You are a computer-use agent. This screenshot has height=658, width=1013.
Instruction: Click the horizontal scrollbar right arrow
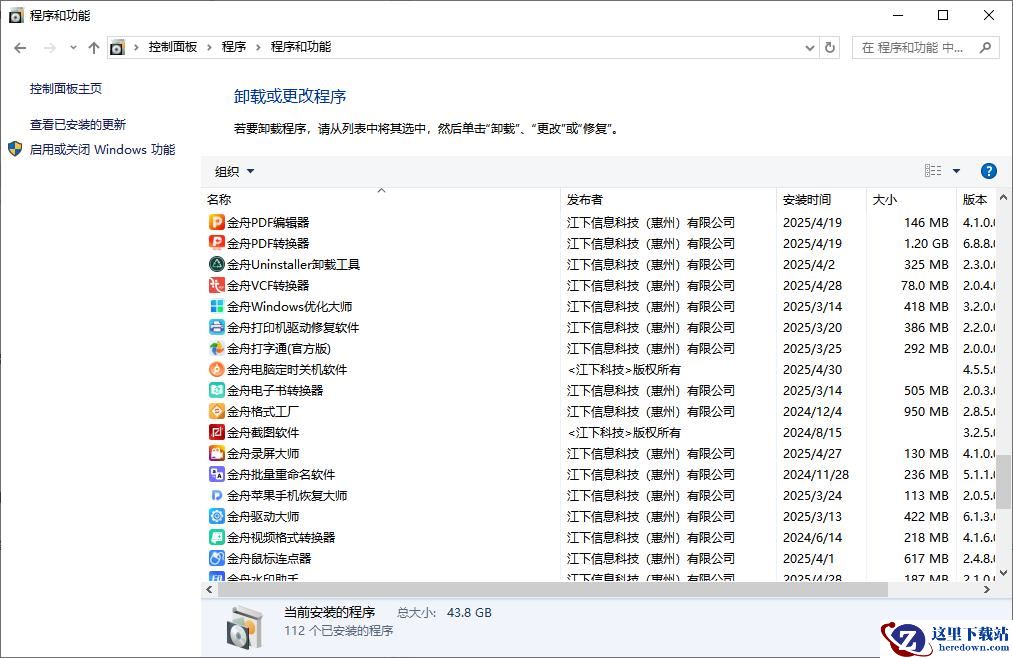[987, 590]
